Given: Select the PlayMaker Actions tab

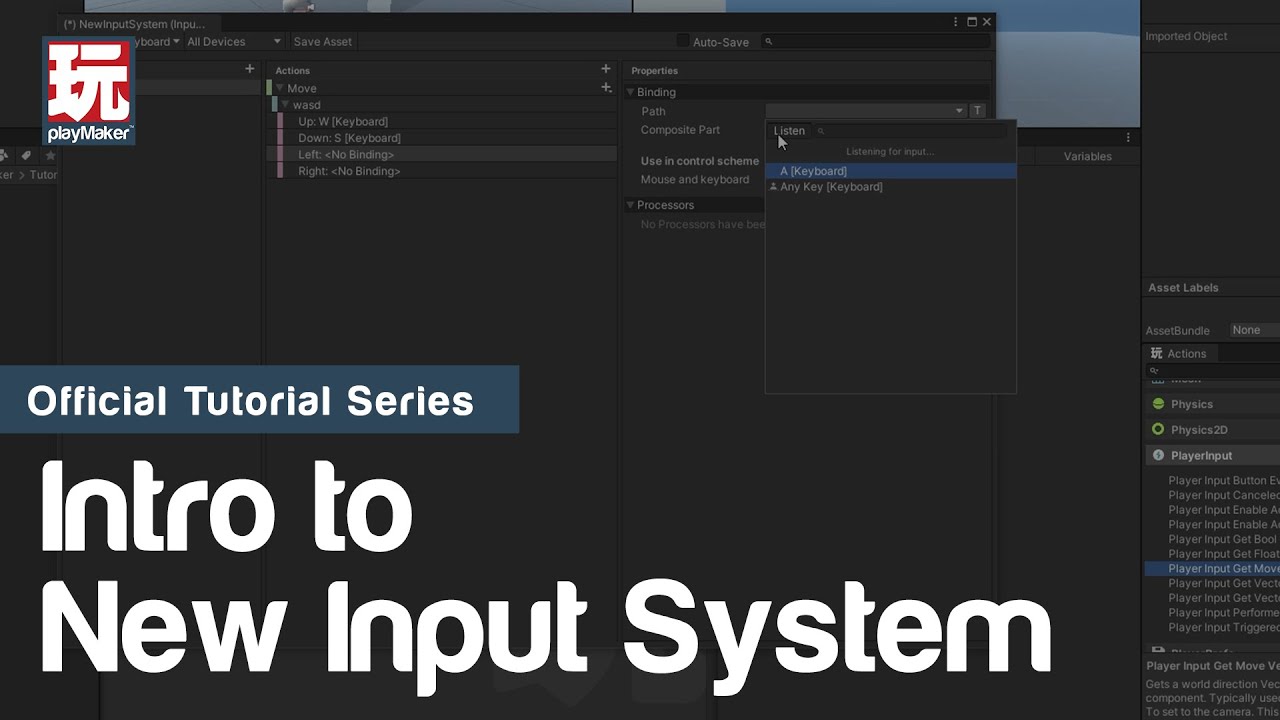Looking at the screenshot, I should point(1179,353).
